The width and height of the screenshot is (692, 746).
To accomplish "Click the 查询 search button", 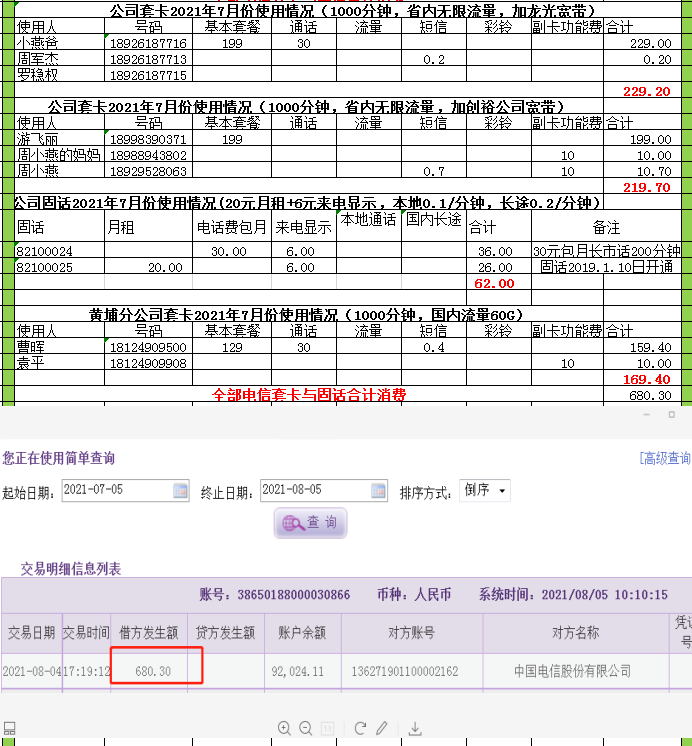I will tap(310, 523).
